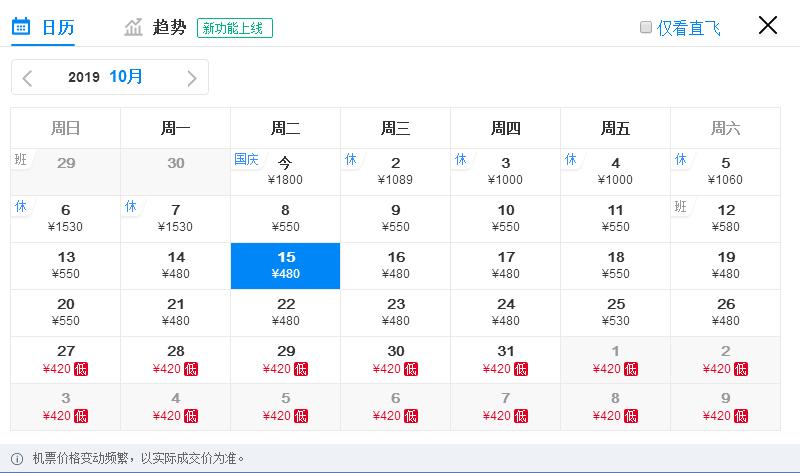Viewport: 800px width, 473px height.
Task: Select November 5 low price ¥420
Action: click(285, 407)
